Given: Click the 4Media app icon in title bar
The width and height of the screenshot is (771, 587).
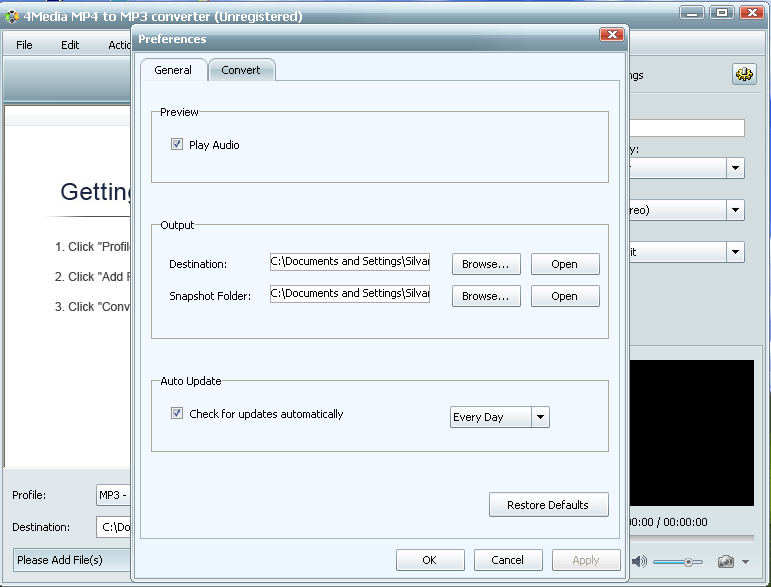Looking at the screenshot, I should tap(11, 17).
